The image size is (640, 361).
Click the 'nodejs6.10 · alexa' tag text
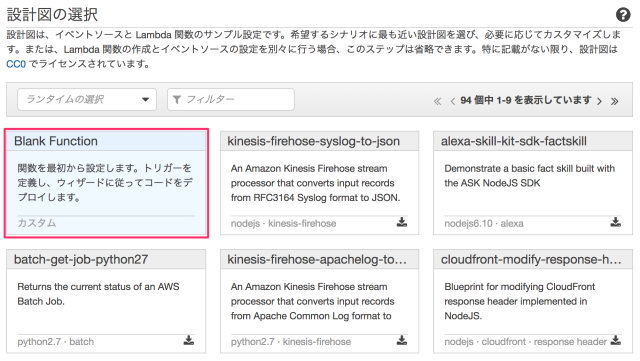484,223
